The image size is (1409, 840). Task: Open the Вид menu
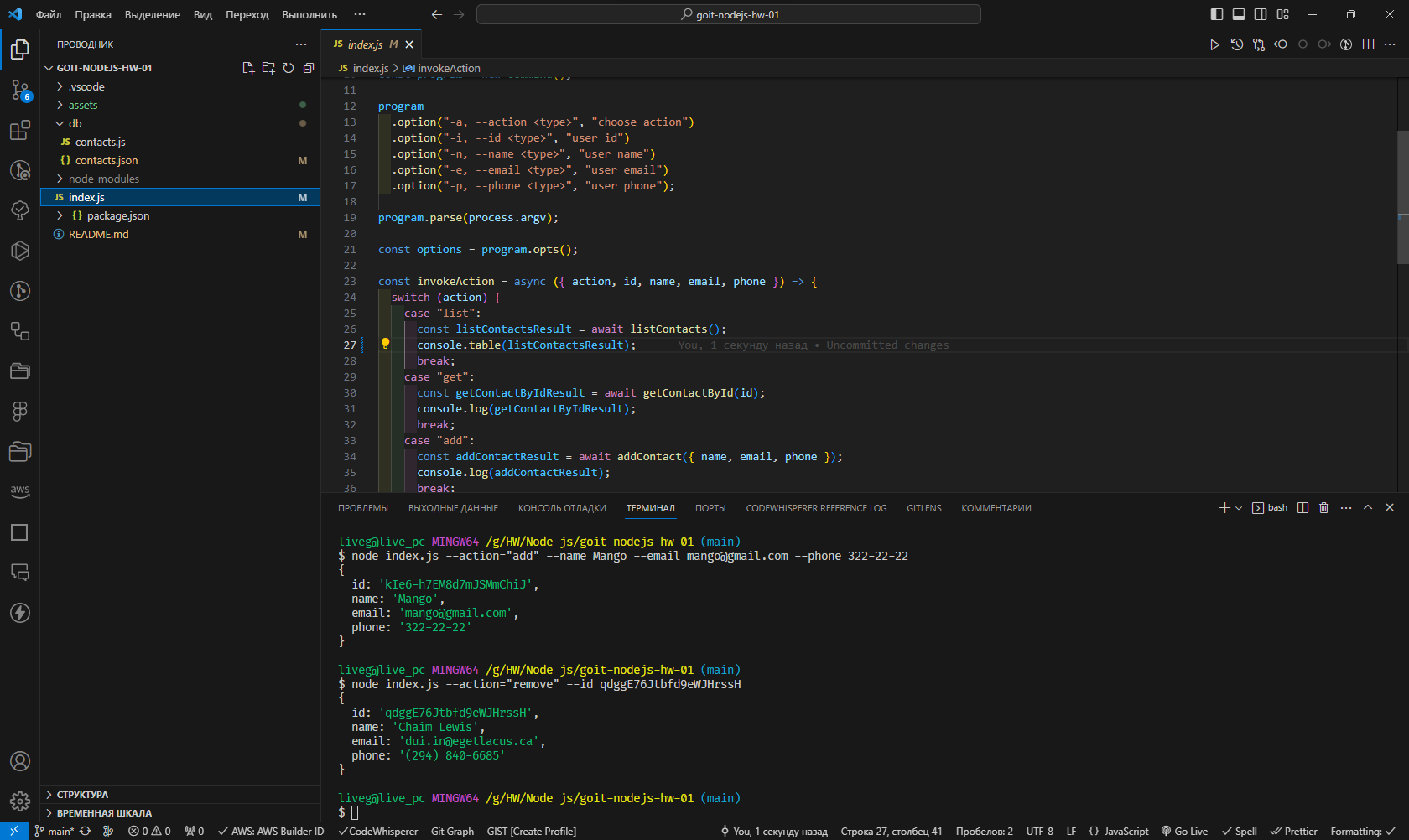[x=203, y=14]
